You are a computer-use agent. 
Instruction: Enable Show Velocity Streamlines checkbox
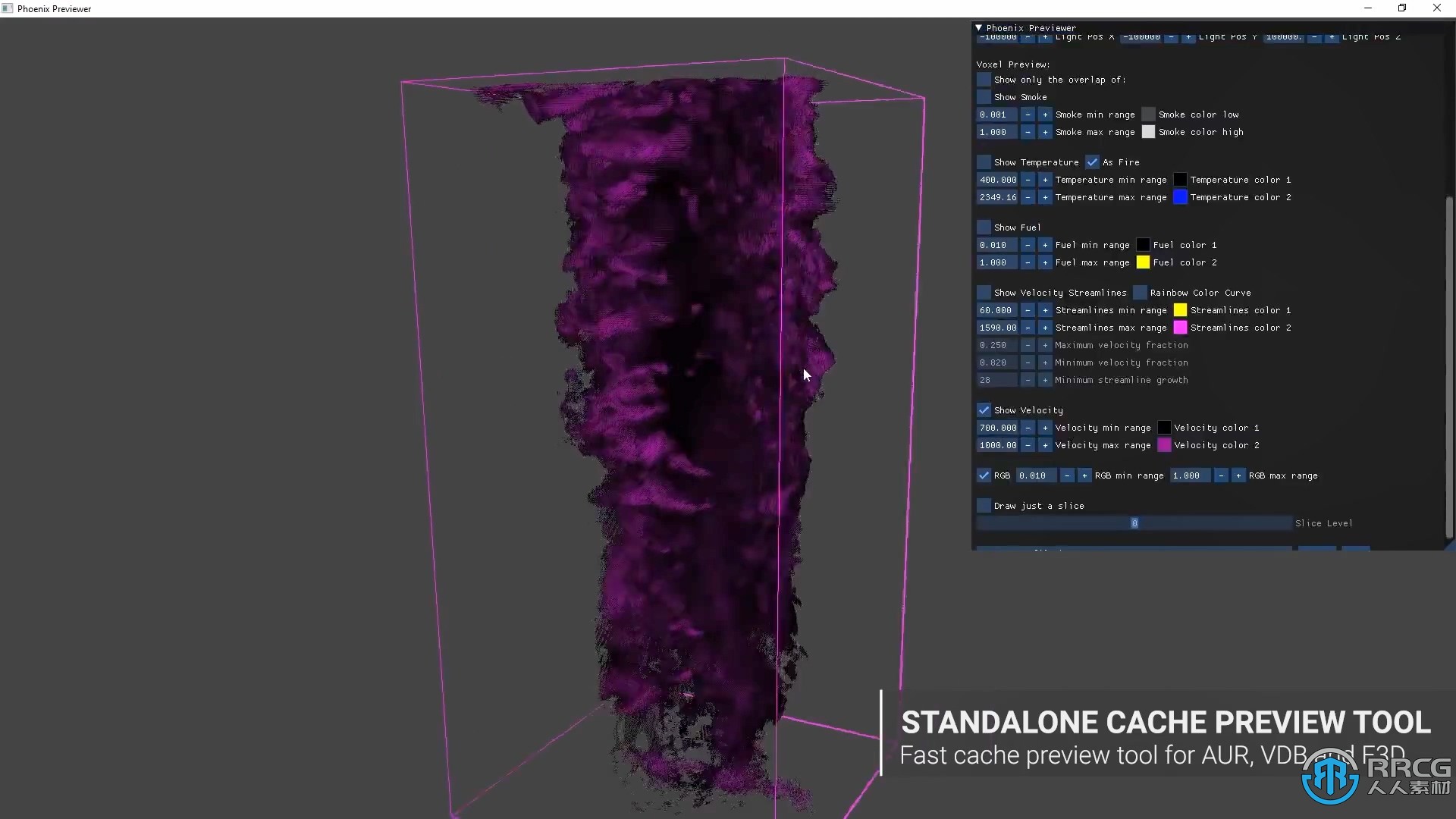coord(984,293)
